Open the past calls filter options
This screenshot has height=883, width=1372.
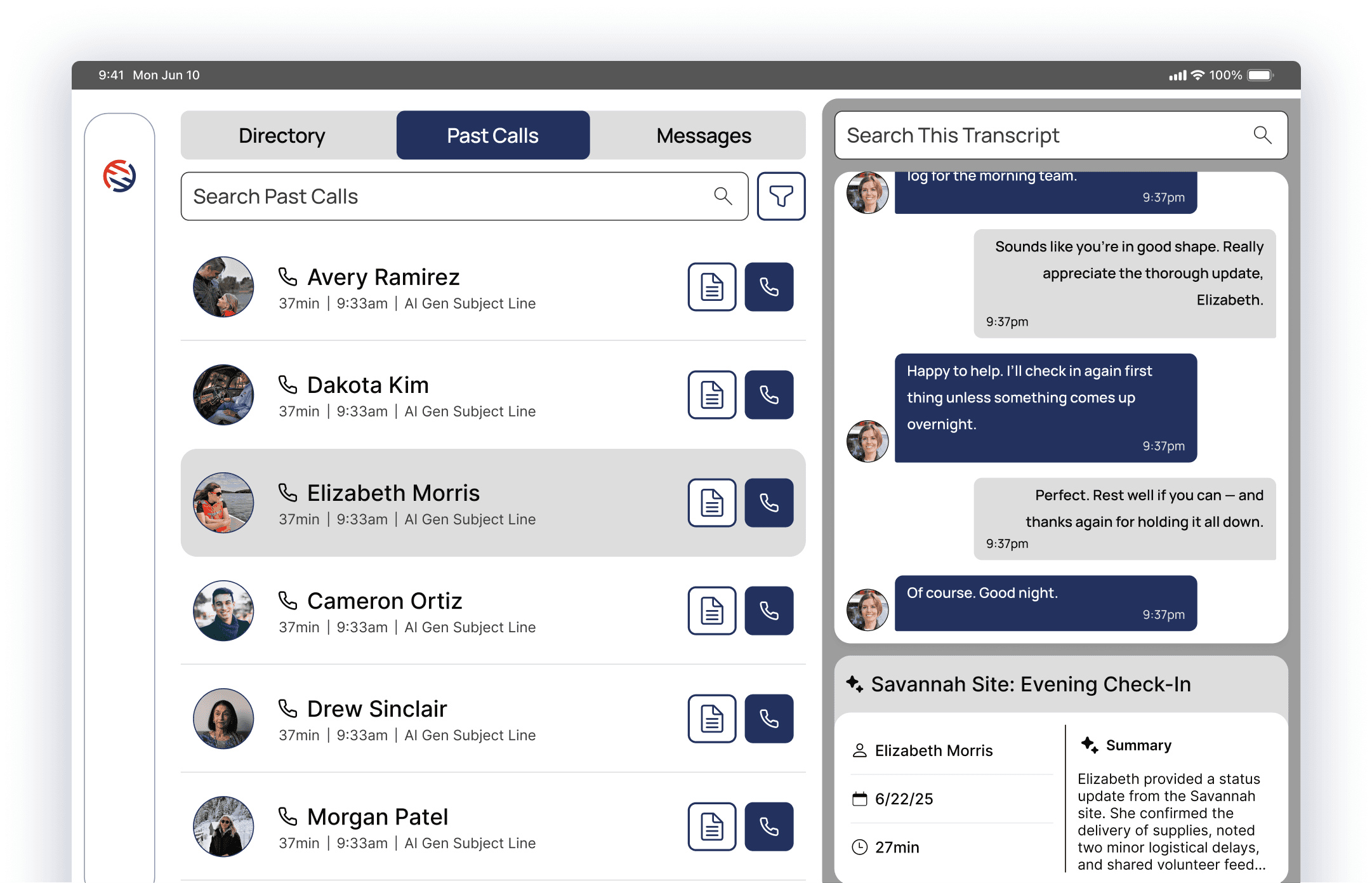781,196
